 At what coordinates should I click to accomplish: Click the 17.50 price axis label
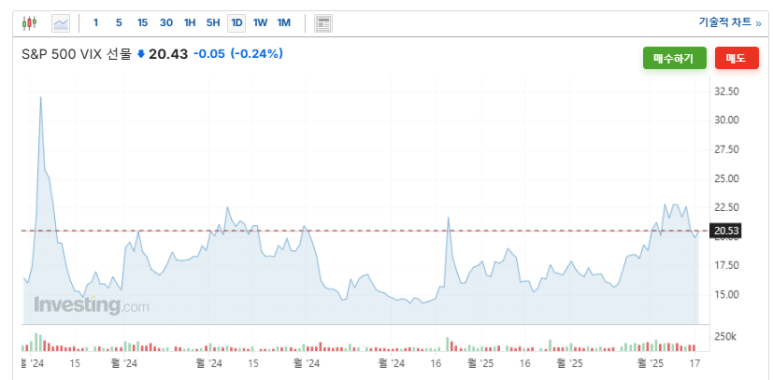tap(726, 266)
